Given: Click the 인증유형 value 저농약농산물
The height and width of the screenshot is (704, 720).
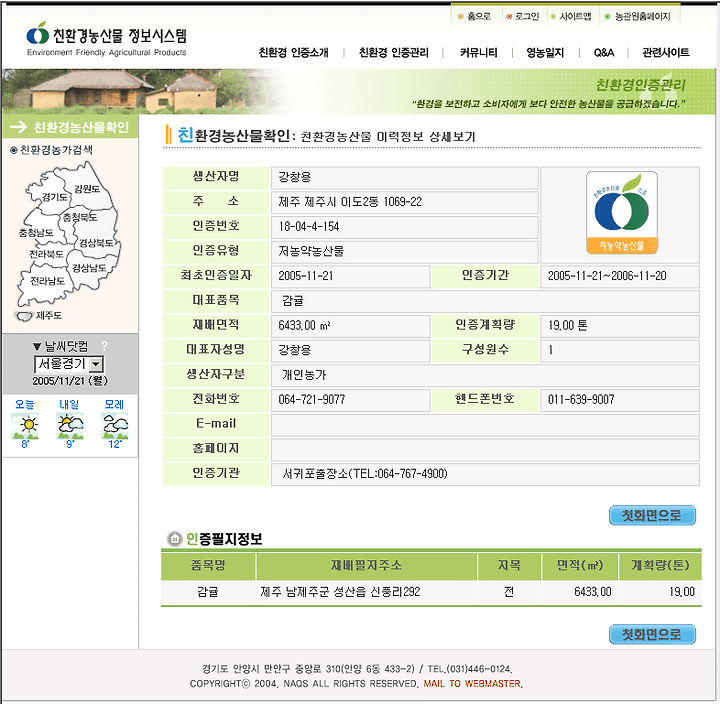Looking at the screenshot, I should [311, 251].
